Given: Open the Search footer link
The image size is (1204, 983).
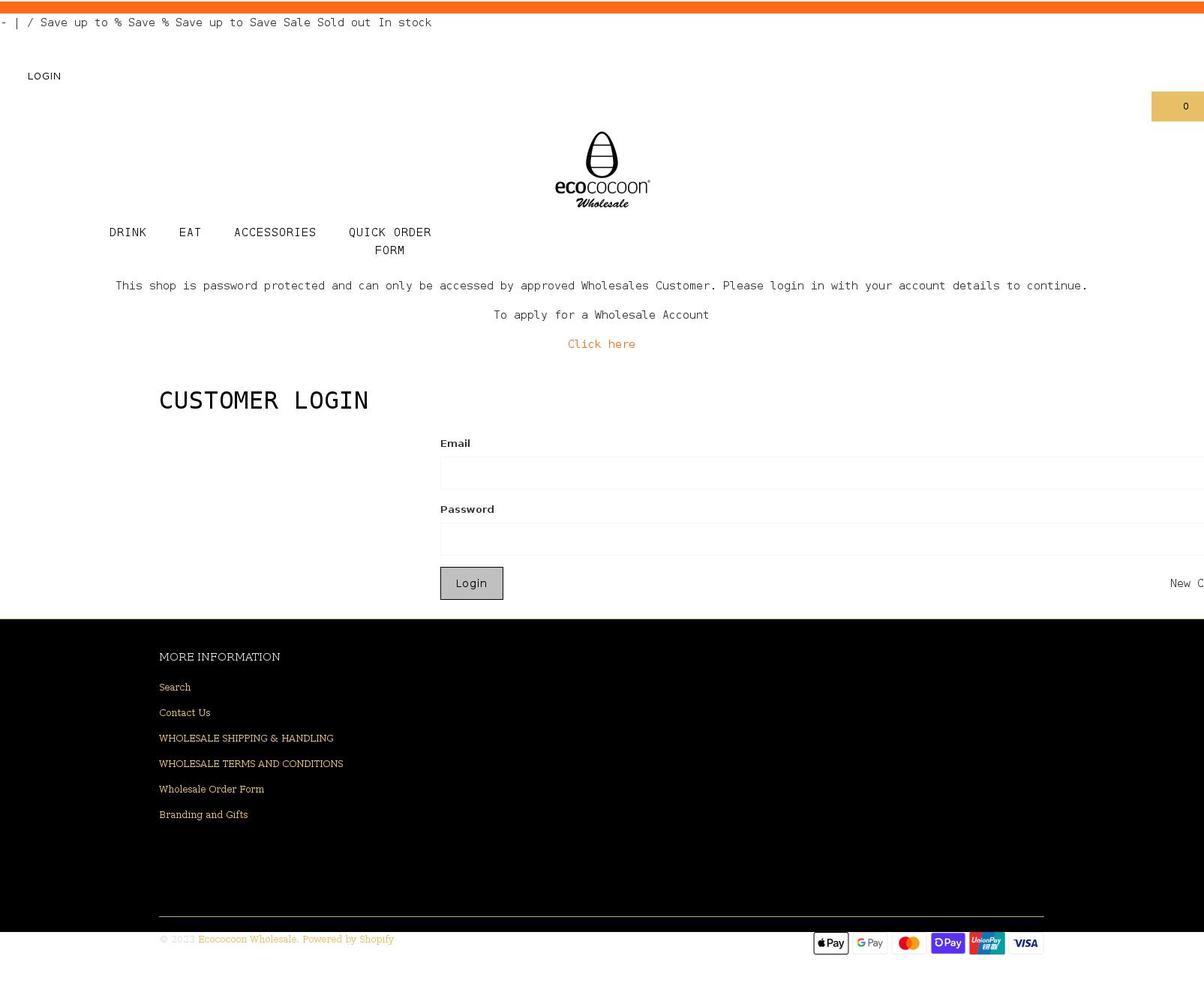Looking at the screenshot, I should click(175, 687).
